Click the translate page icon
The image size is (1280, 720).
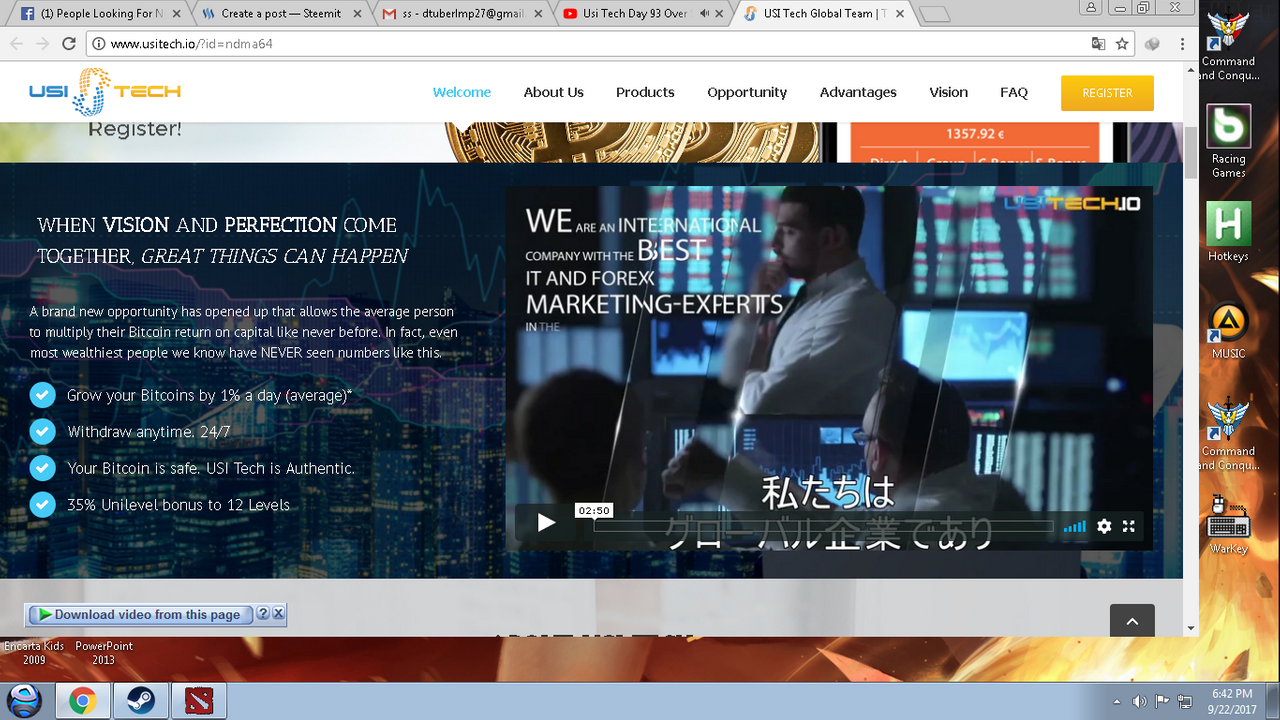coord(1098,44)
